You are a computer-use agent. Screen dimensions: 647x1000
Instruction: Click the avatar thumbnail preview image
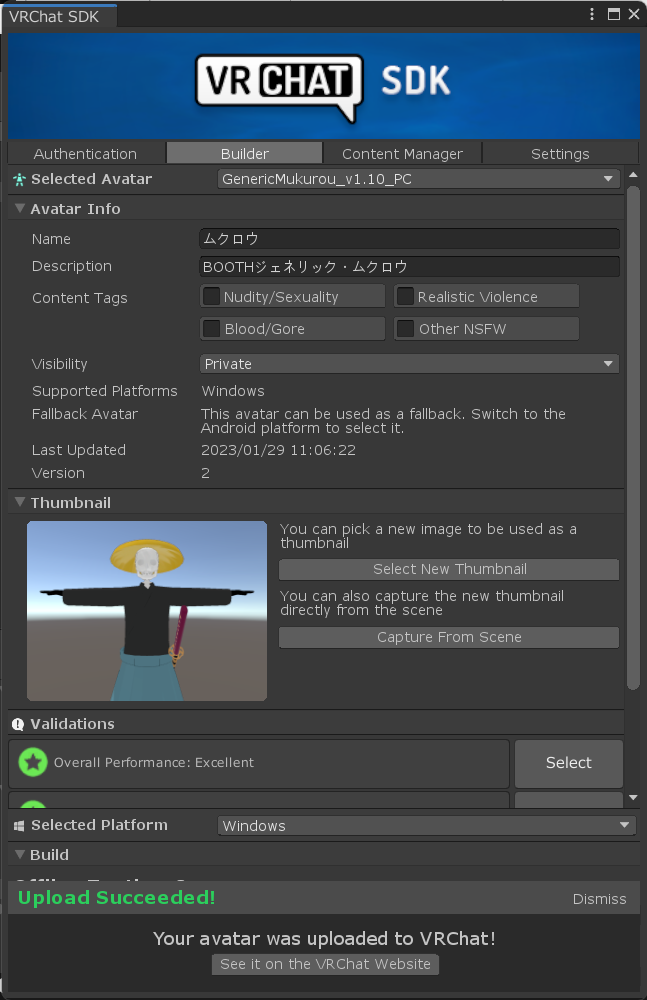[147, 611]
